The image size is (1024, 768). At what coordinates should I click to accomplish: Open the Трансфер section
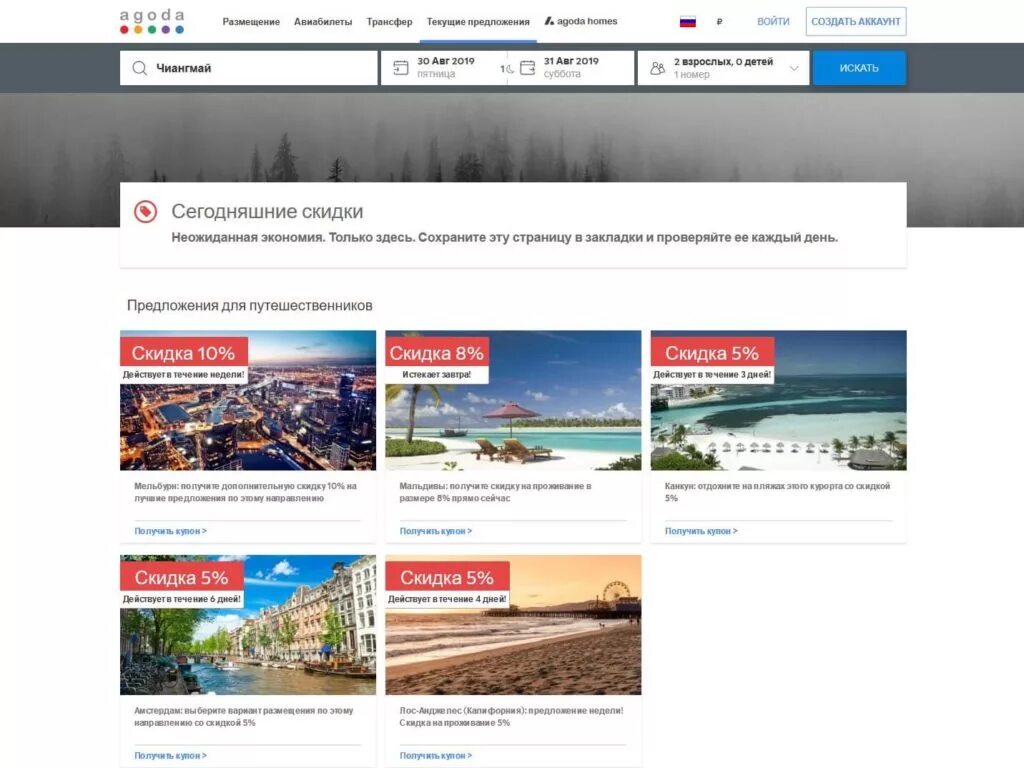coord(391,20)
